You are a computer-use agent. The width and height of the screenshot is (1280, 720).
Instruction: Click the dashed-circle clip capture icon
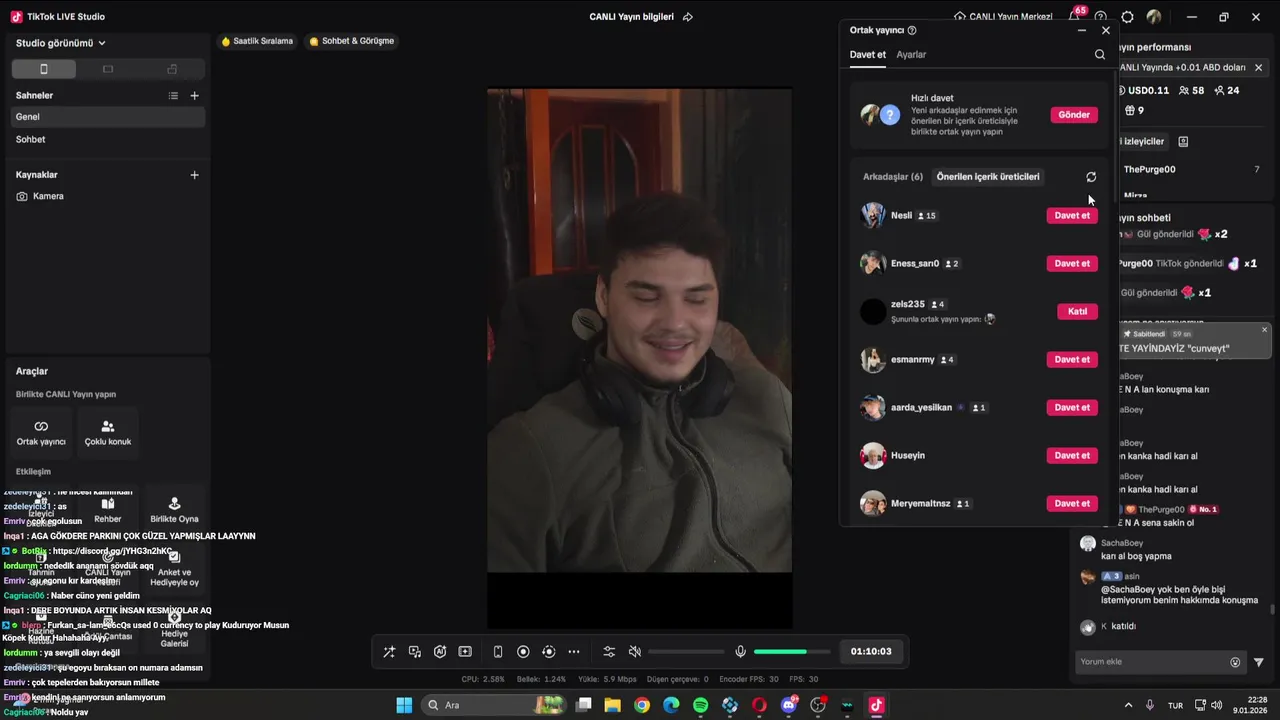pos(548,652)
